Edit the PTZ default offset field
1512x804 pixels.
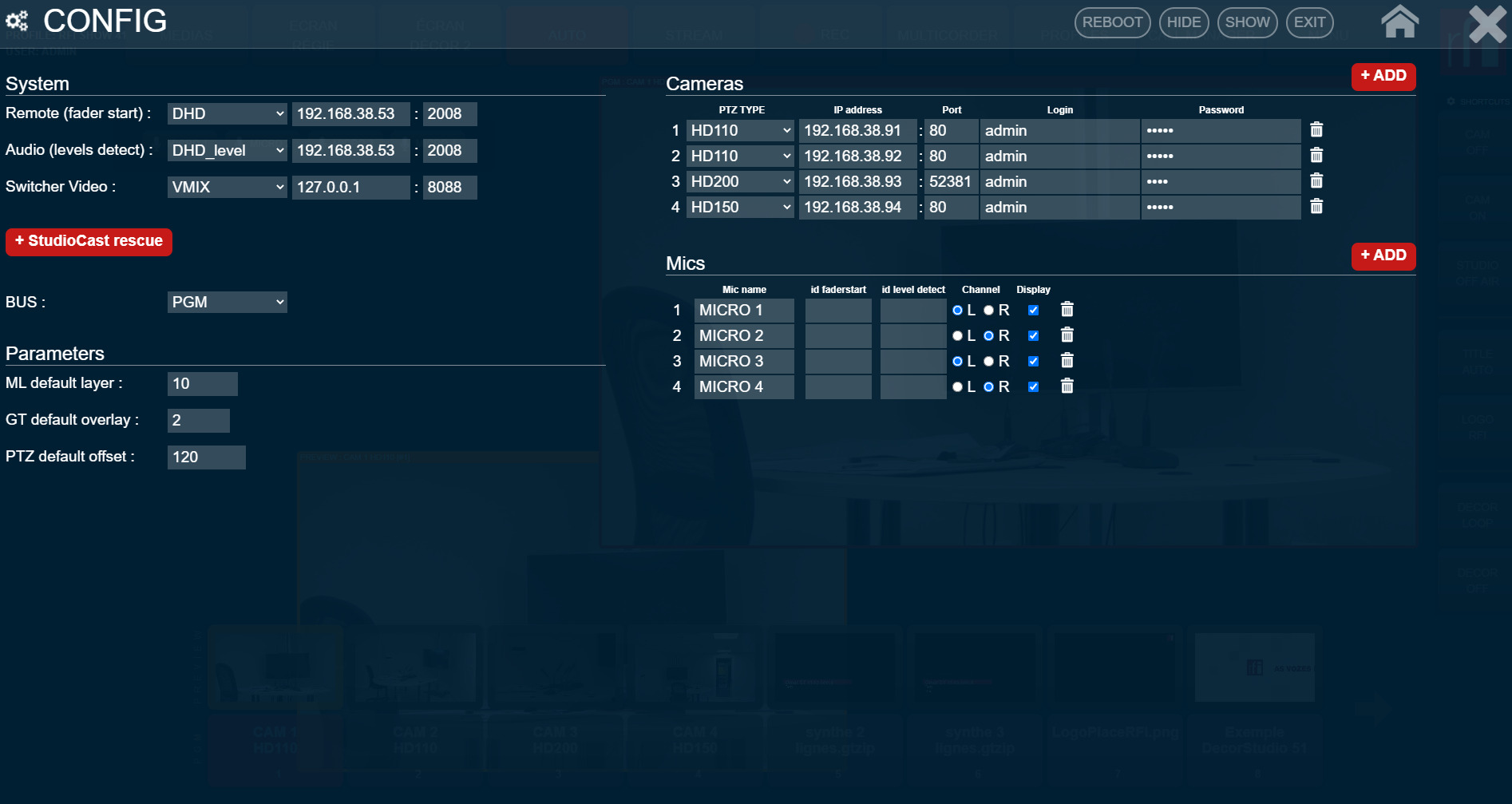click(206, 457)
